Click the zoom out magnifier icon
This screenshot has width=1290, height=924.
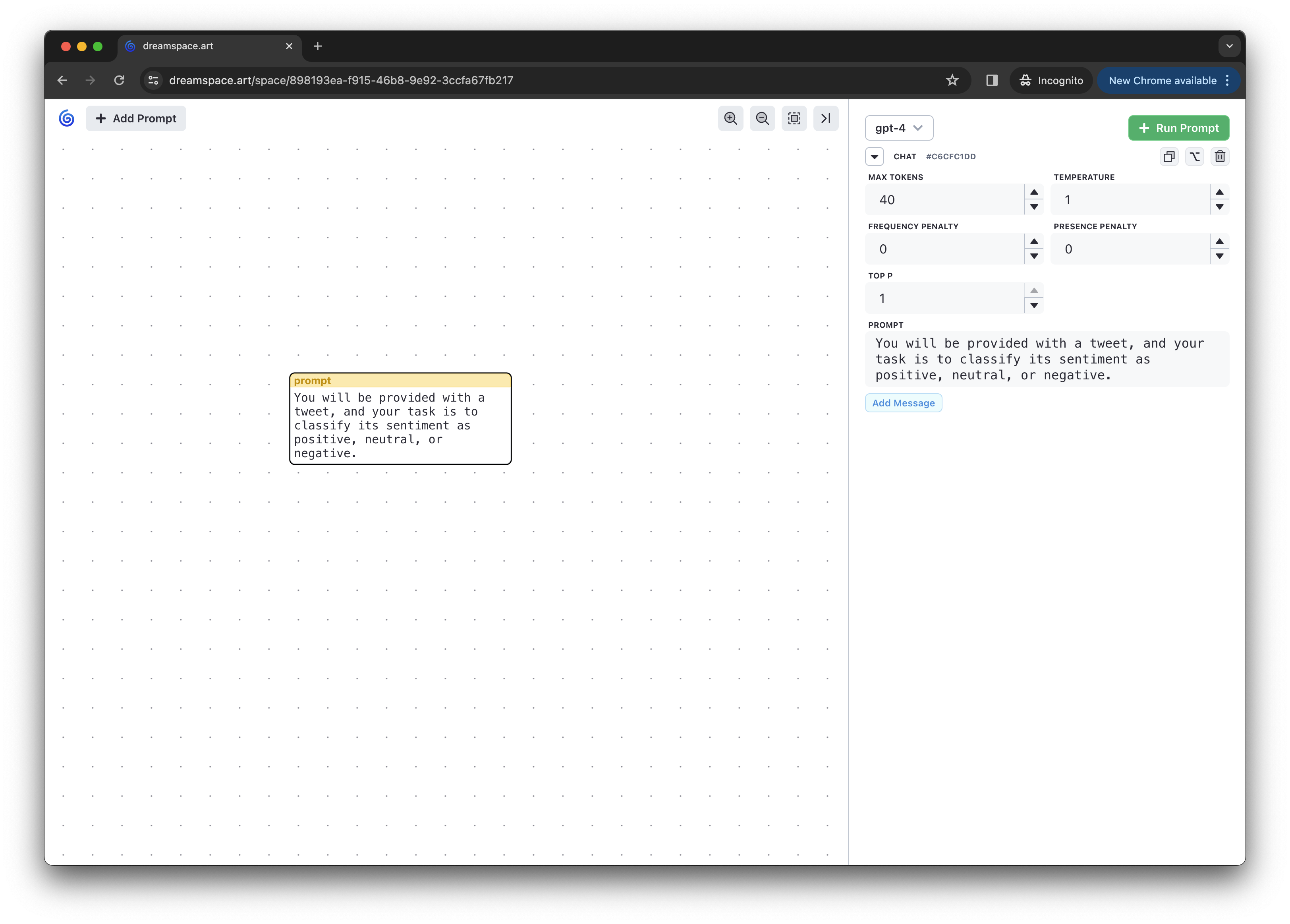click(x=762, y=118)
